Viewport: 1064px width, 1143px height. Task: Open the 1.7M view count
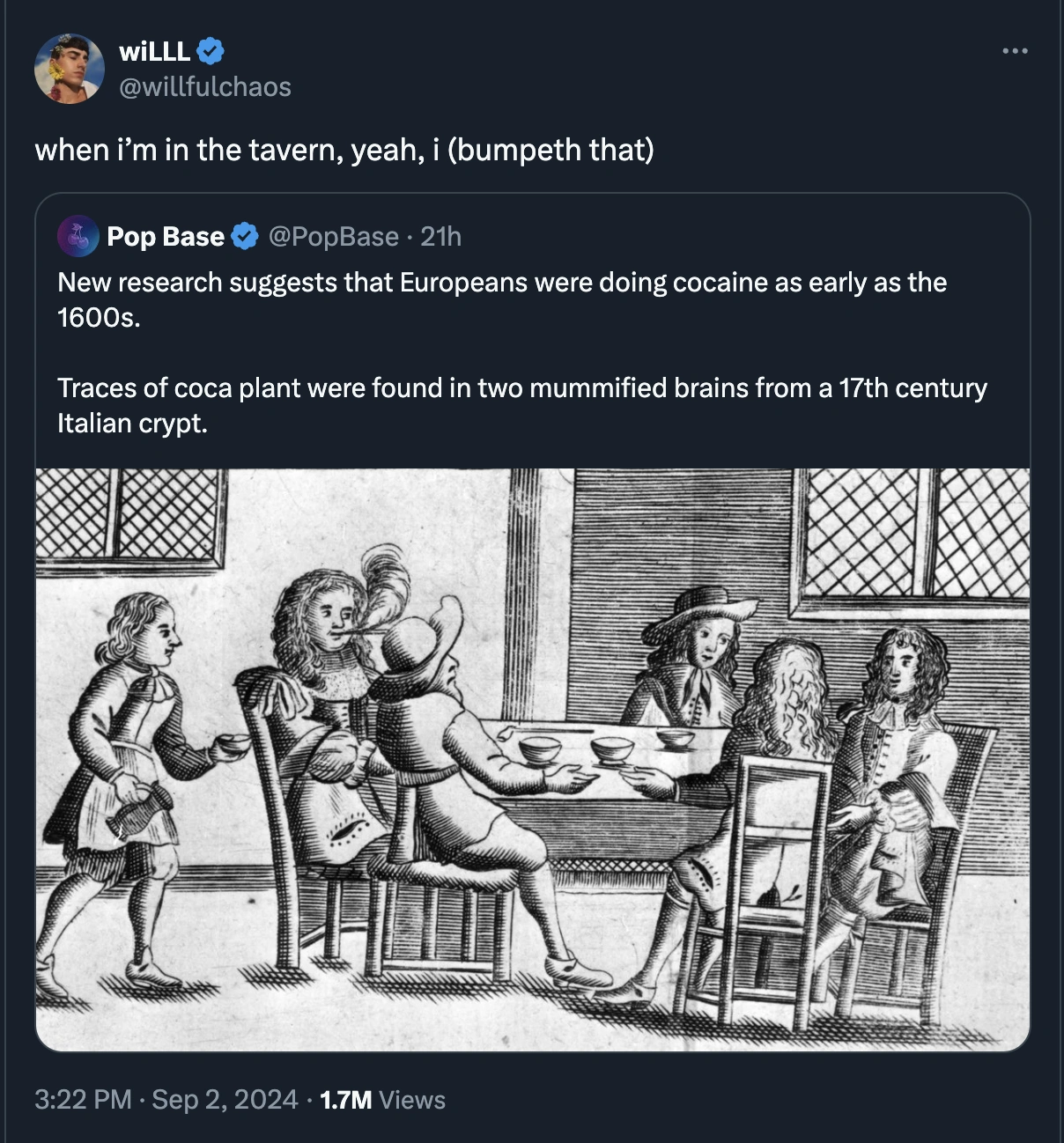pos(345,1100)
